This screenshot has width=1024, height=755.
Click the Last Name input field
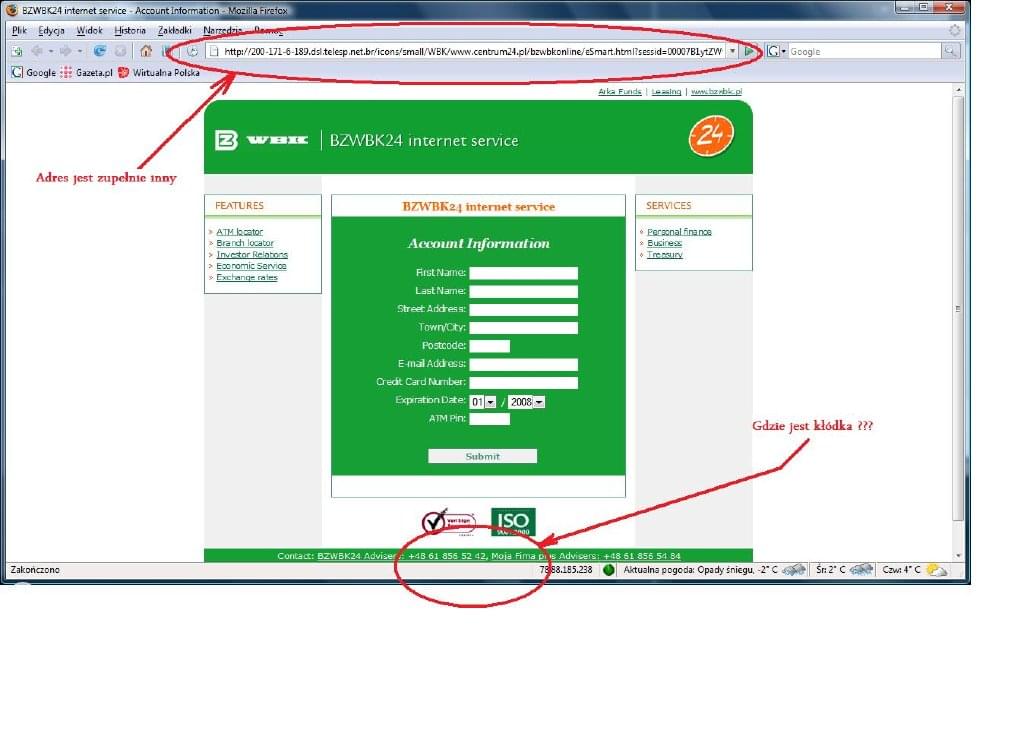[524, 291]
